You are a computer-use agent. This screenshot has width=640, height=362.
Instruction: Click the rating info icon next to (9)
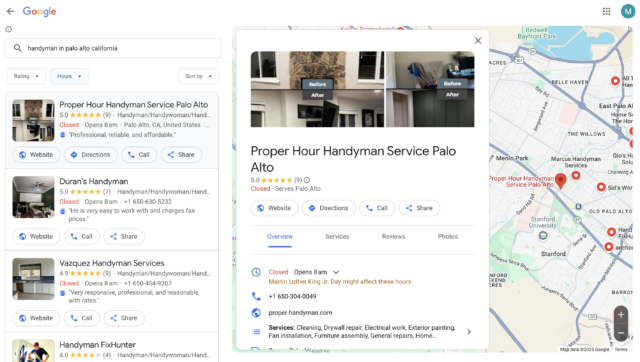[307, 180]
